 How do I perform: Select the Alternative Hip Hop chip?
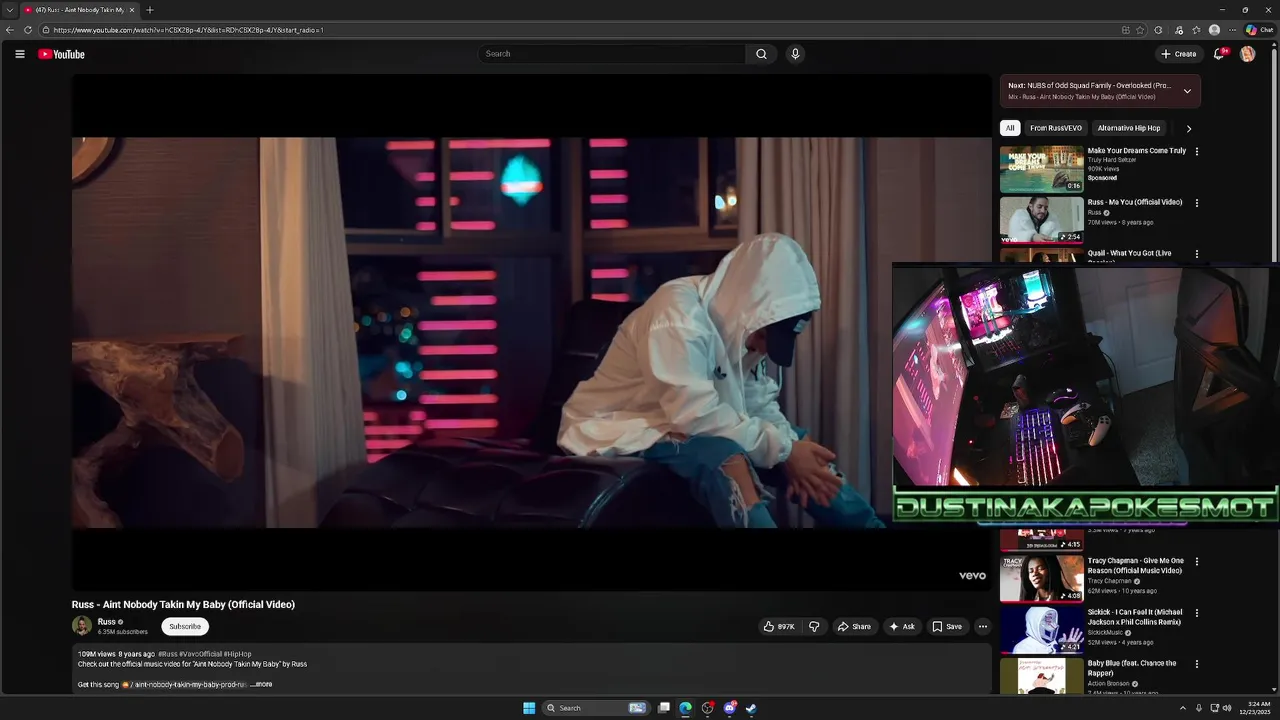1129,128
